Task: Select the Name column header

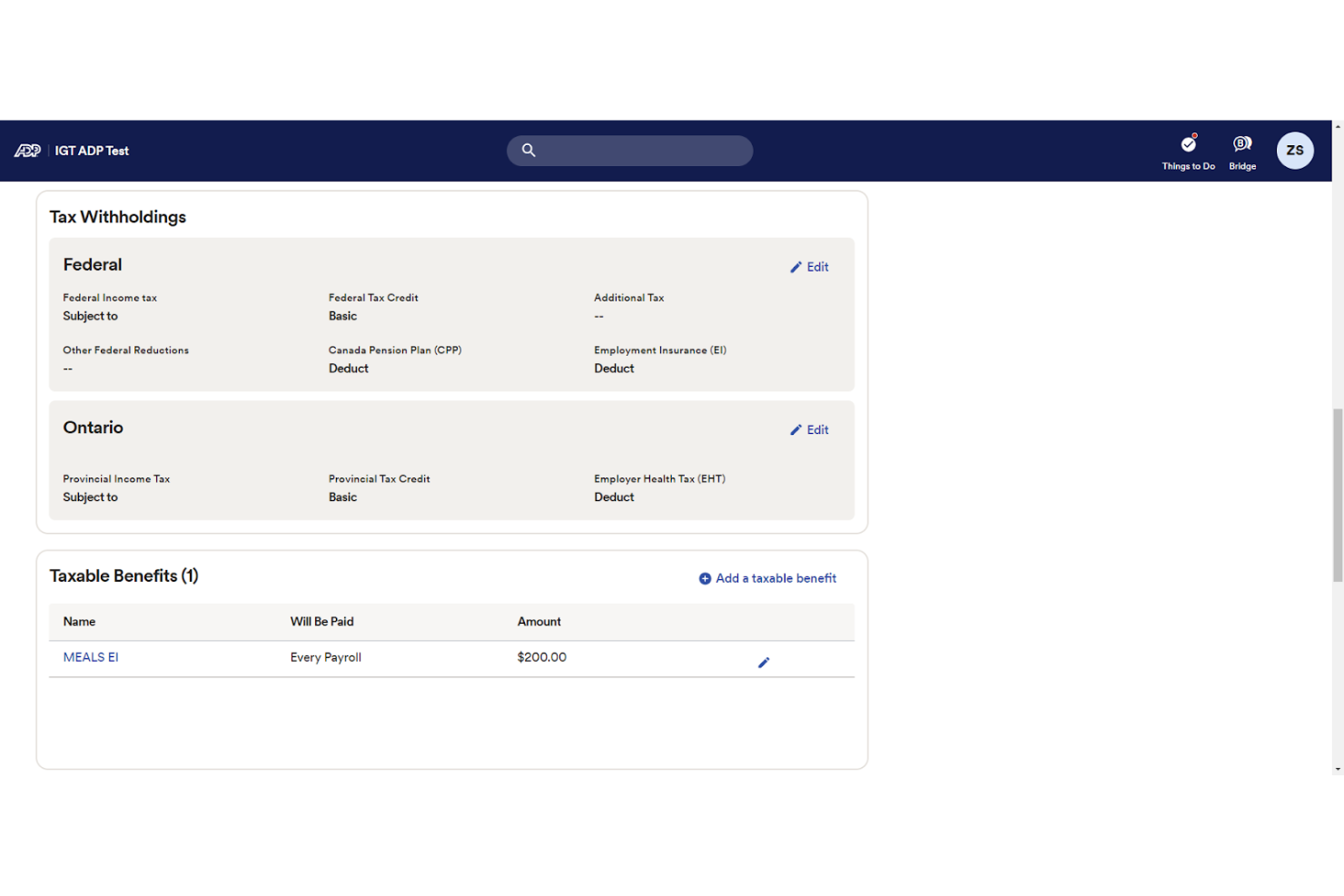Action: coord(79,622)
